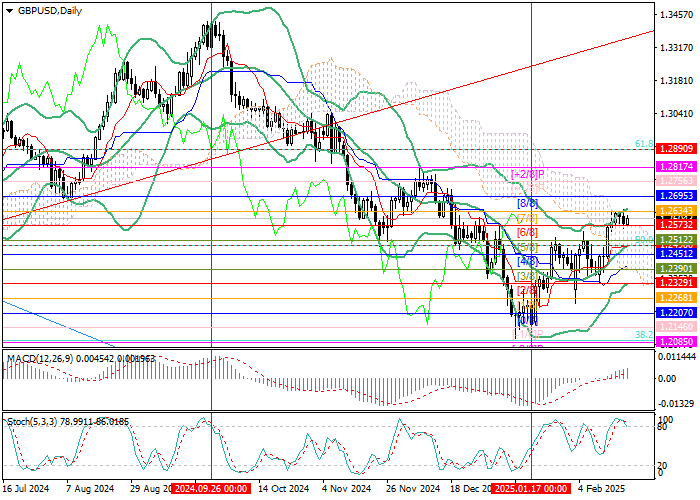The height and width of the screenshot is (500, 700).
Task: Select the 1.22070 blue price label
Action: [x=675, y=313]
